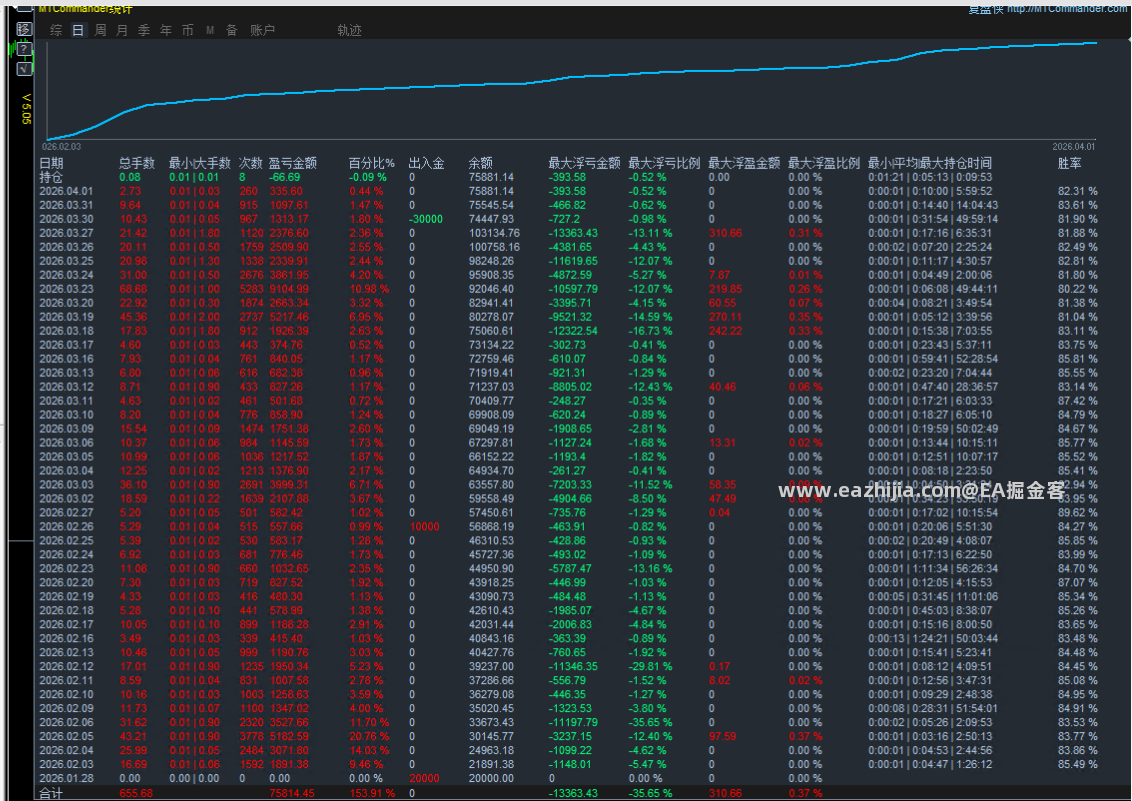Click total lots 655.68
This screenshot has height=801, width=1132.
(x=136, y=794)
